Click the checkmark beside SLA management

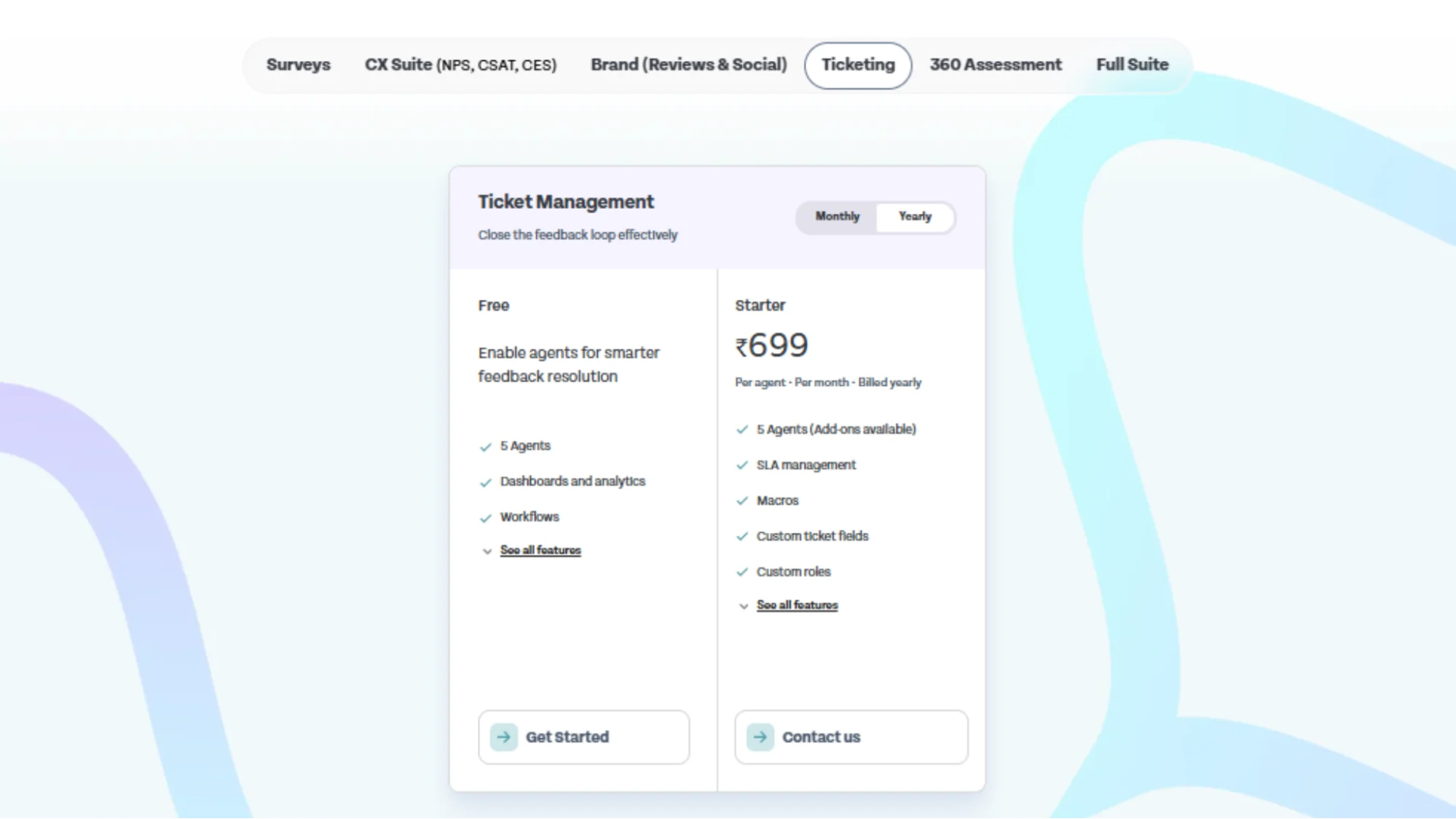743,464
